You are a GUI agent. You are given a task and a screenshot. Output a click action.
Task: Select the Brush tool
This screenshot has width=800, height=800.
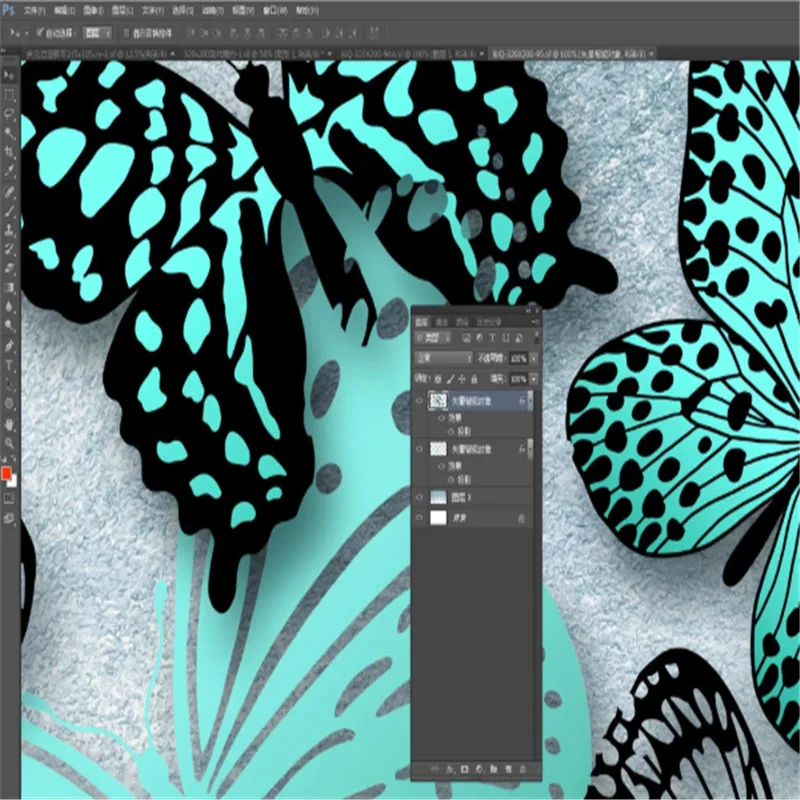[x=9, y=211]
